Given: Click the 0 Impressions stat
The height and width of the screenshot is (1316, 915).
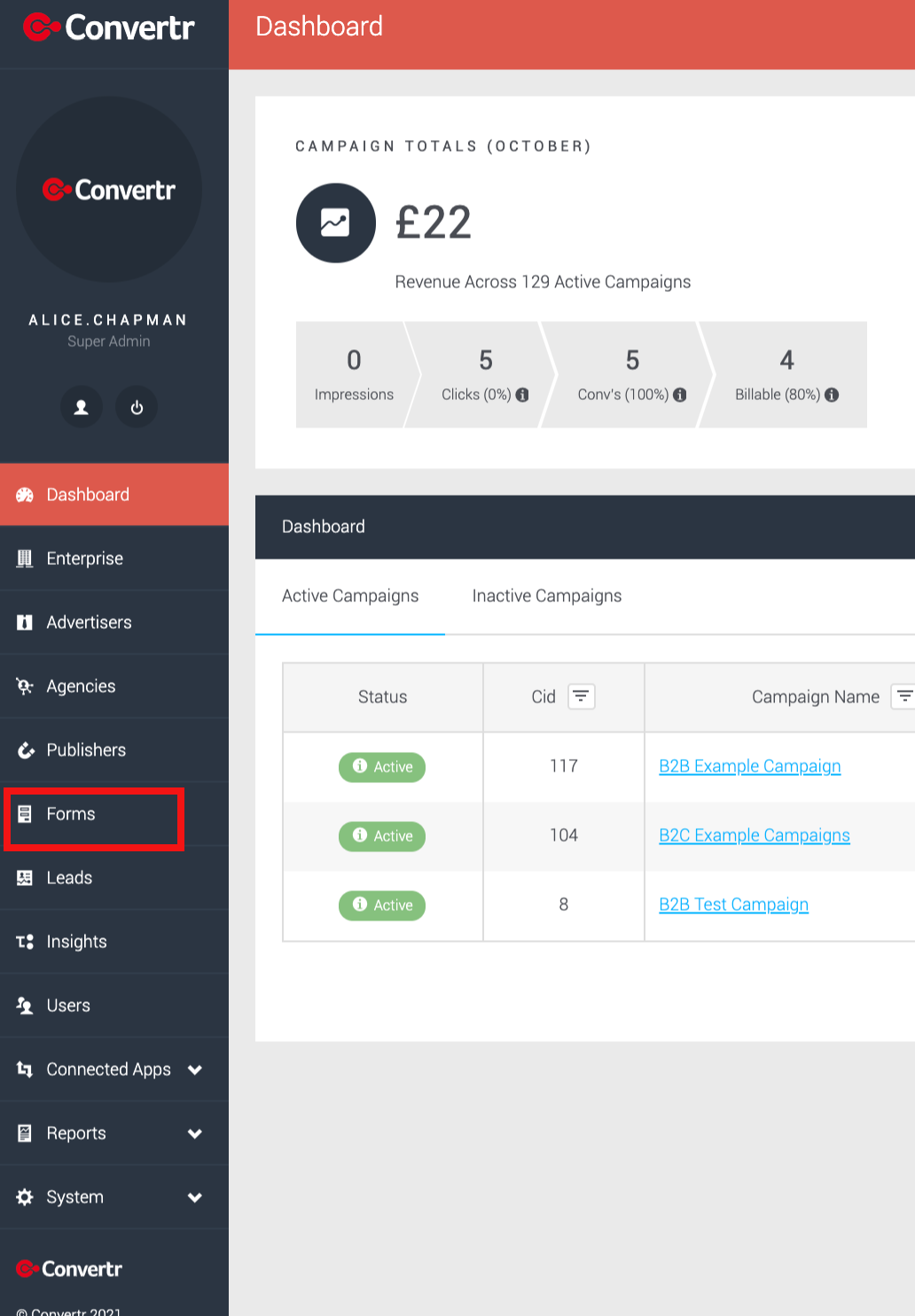Looking at the screenshot, I should 354,374.
